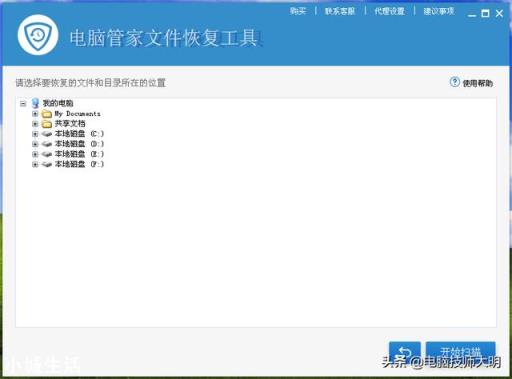Click the 本地磁盘 (D:) drive icon

[x=47, y=144]
